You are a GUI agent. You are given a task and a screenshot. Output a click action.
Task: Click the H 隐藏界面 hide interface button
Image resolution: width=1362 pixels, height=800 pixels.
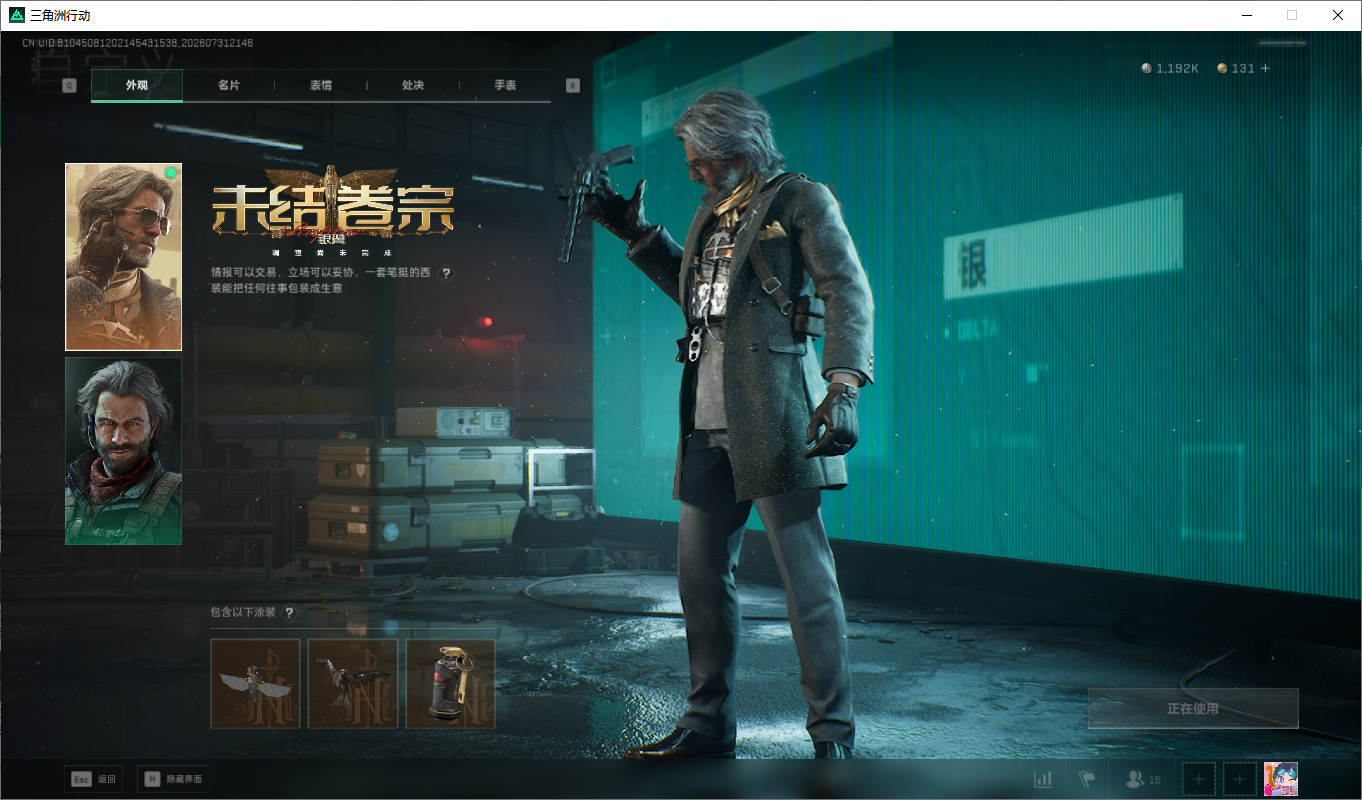click(x=173, y=779)
